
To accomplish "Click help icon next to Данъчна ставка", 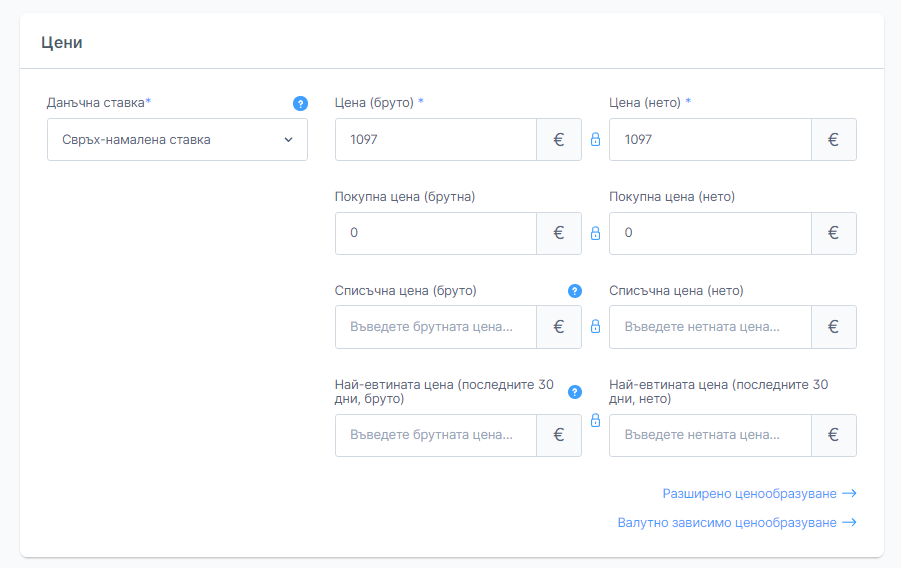I will 300,103.
